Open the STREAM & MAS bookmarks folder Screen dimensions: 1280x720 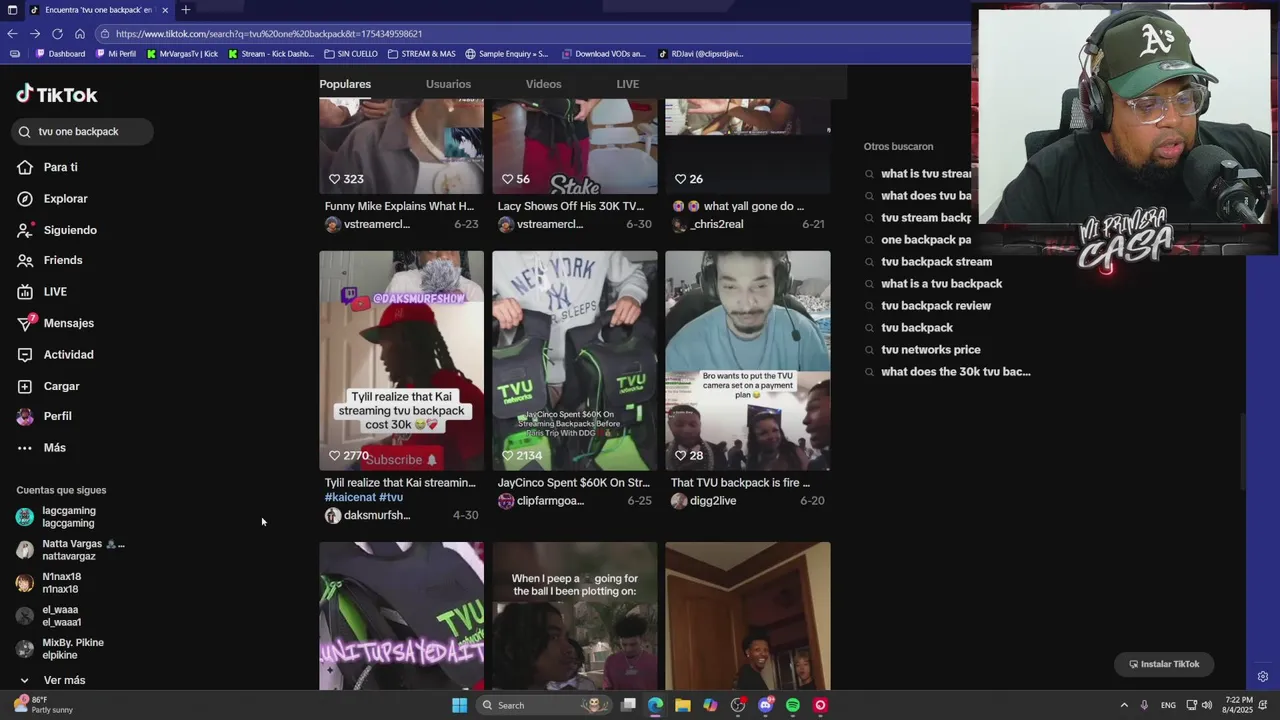coord(422,54)
